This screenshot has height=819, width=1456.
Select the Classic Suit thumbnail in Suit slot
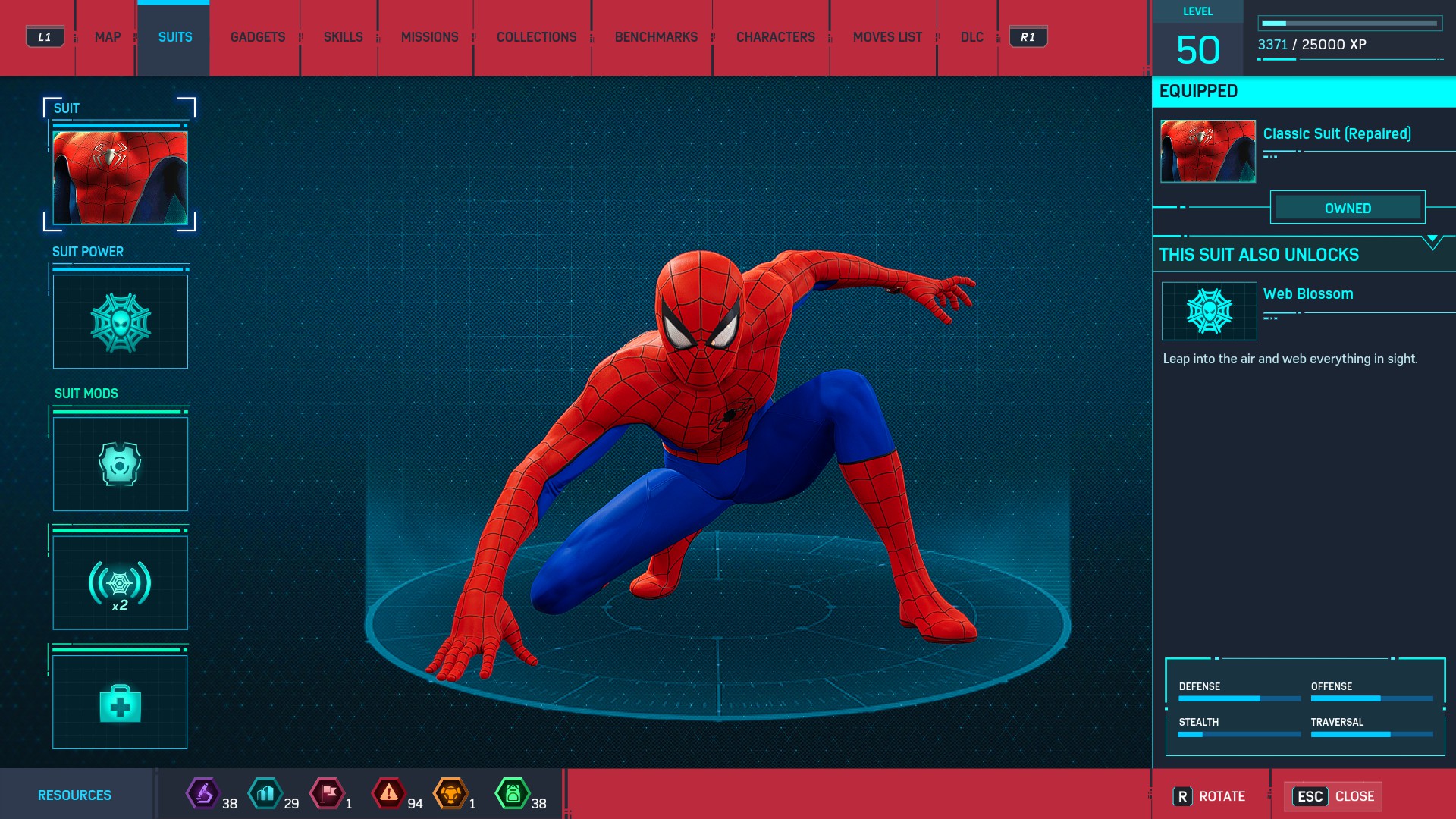pyautogui.click(x=120, y=177)
